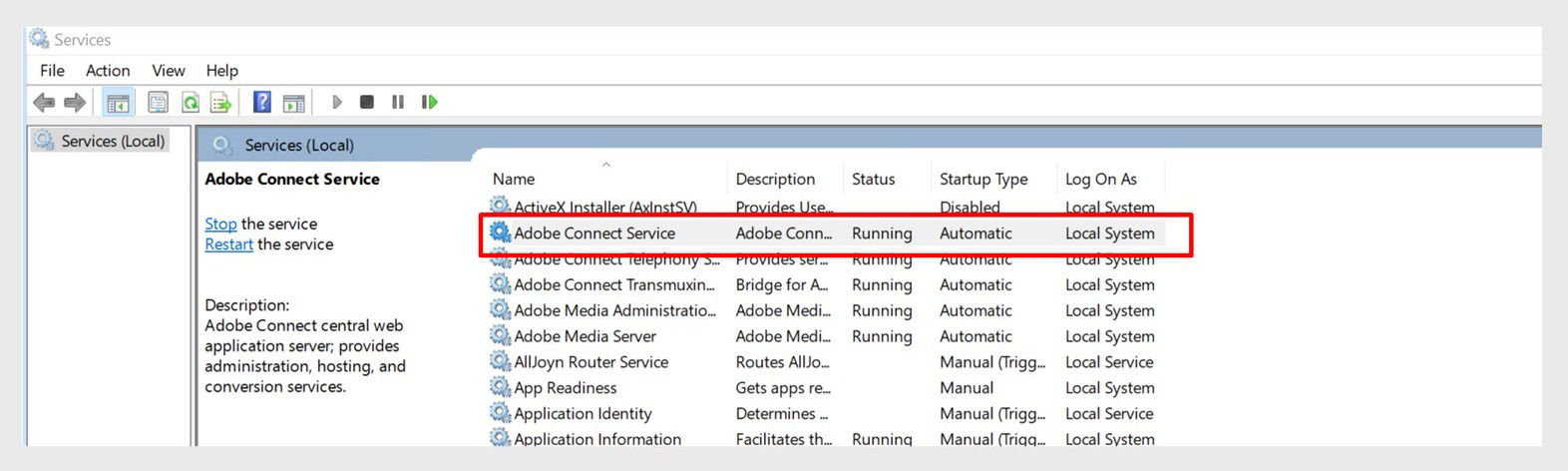Click gear icon of ActiveX Installer row
The width and height of the screenshot is (1568, 471).
click(x=500, y=207)
